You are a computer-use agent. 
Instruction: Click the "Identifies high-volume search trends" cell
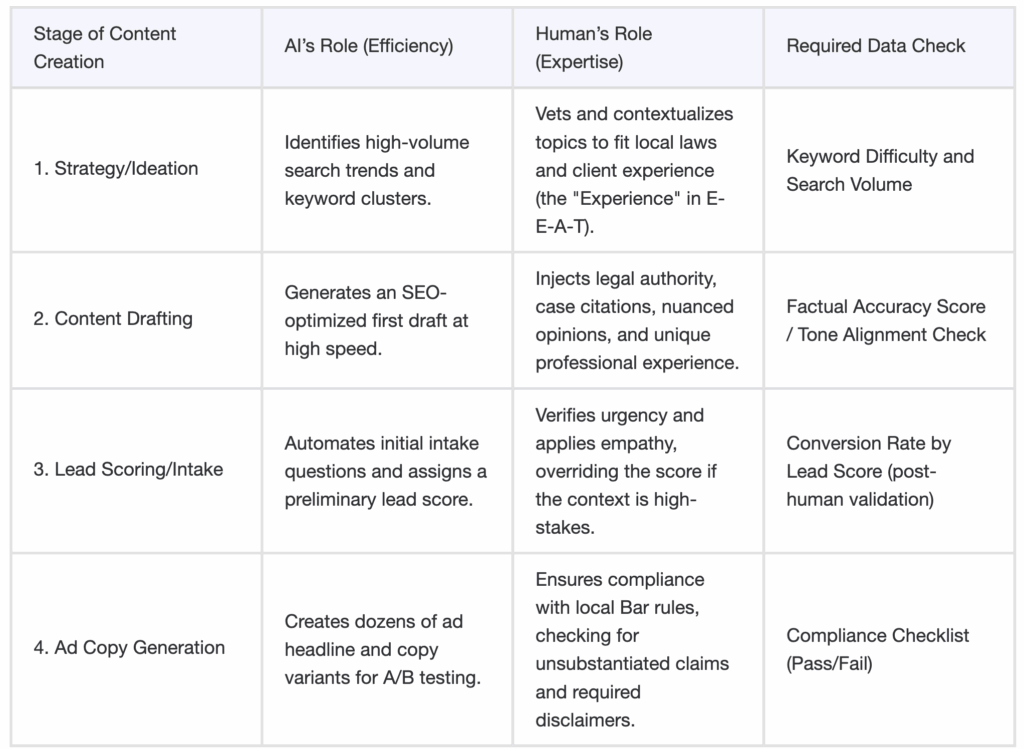tap(376, 170)
